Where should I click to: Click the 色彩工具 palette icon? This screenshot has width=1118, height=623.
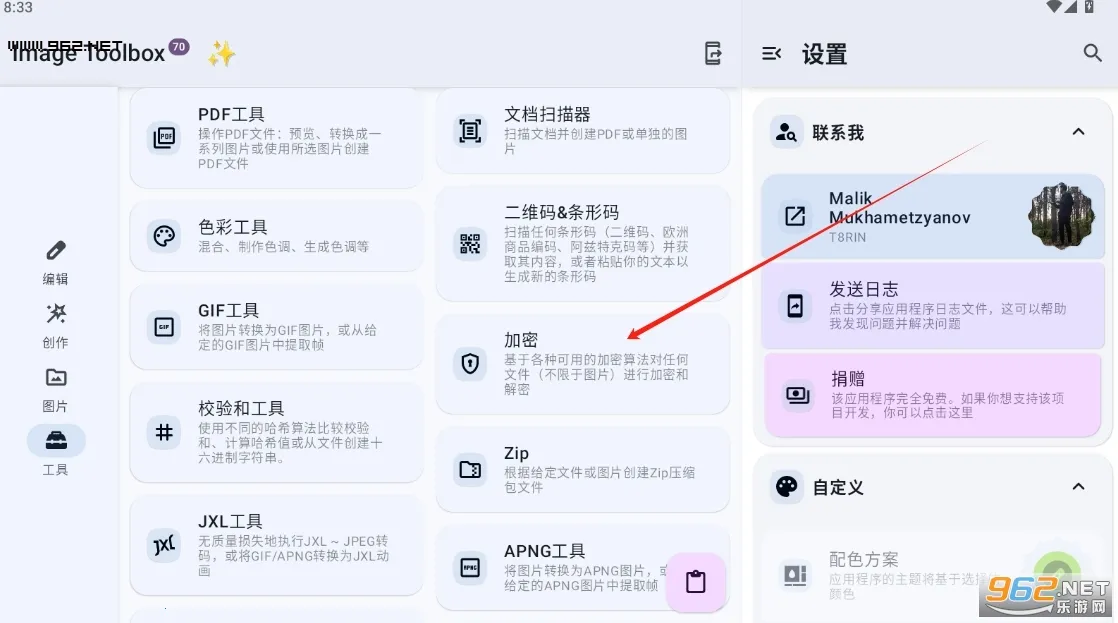163,236
